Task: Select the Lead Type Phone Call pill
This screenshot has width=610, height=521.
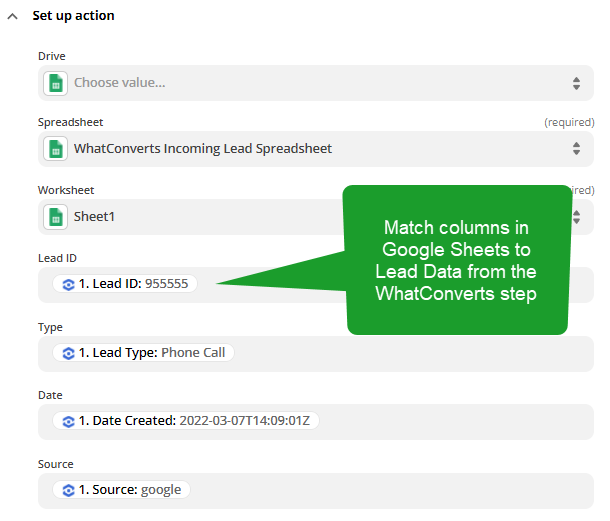Action: [143, 353]
